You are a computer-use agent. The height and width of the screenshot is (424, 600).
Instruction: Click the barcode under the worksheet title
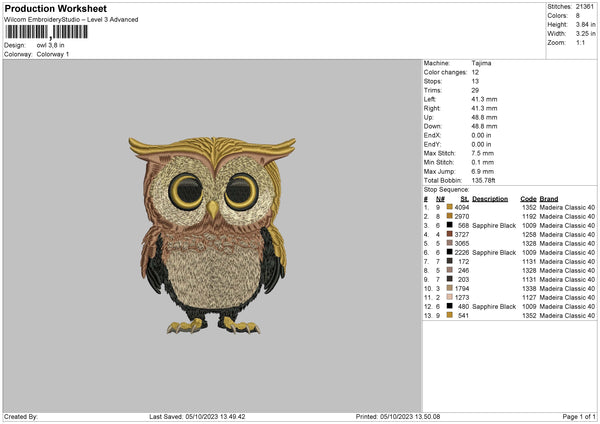(45, 33)
